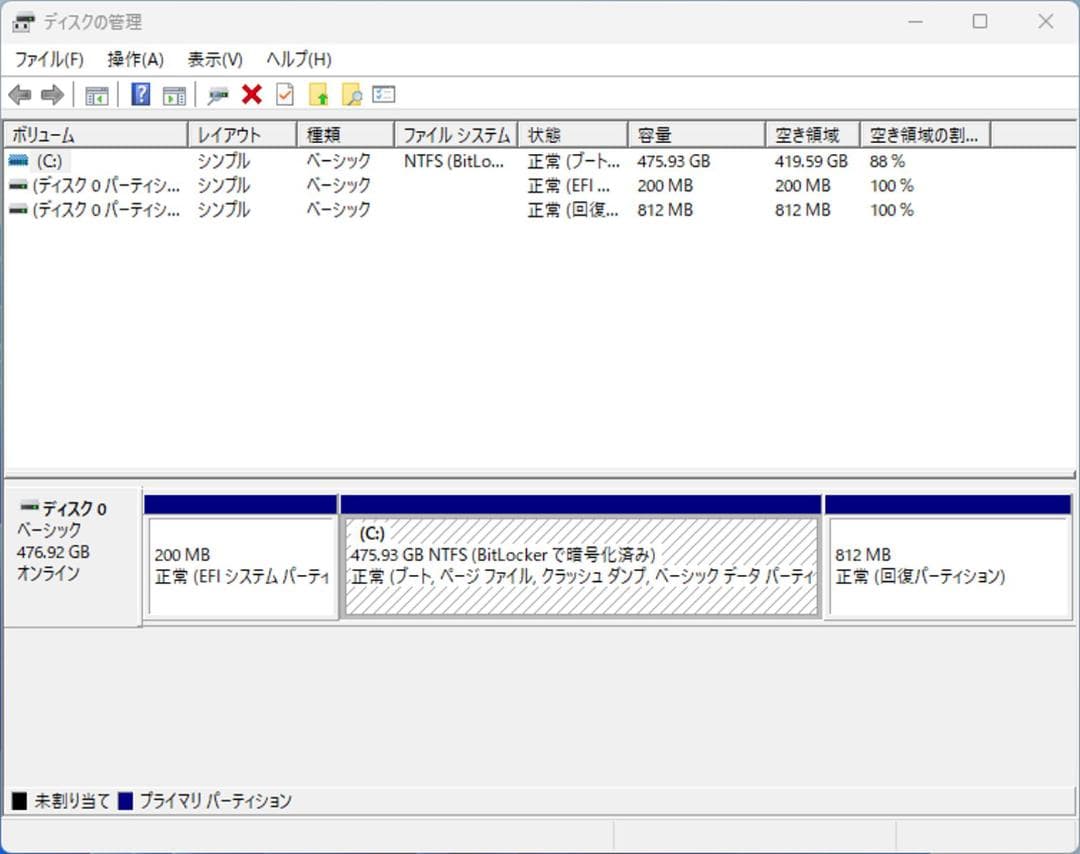This screenshot has height=854, width=1080.
Task: Click the Forward arrow toolbar icon
Action: [x=52, y=94]
